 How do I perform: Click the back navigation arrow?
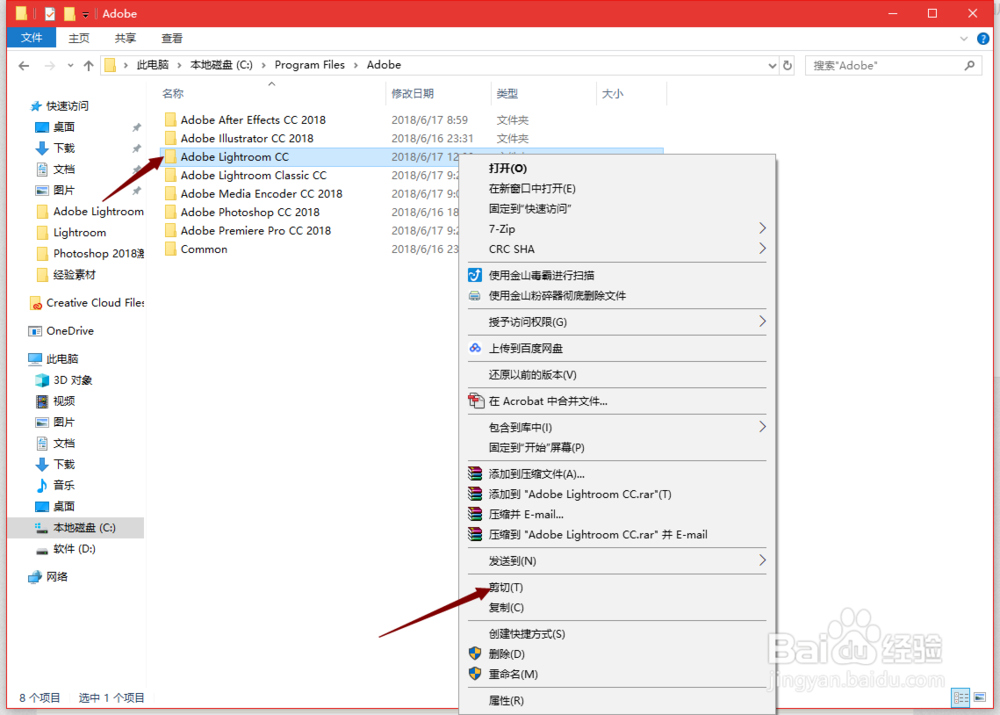tap(23, 64)
